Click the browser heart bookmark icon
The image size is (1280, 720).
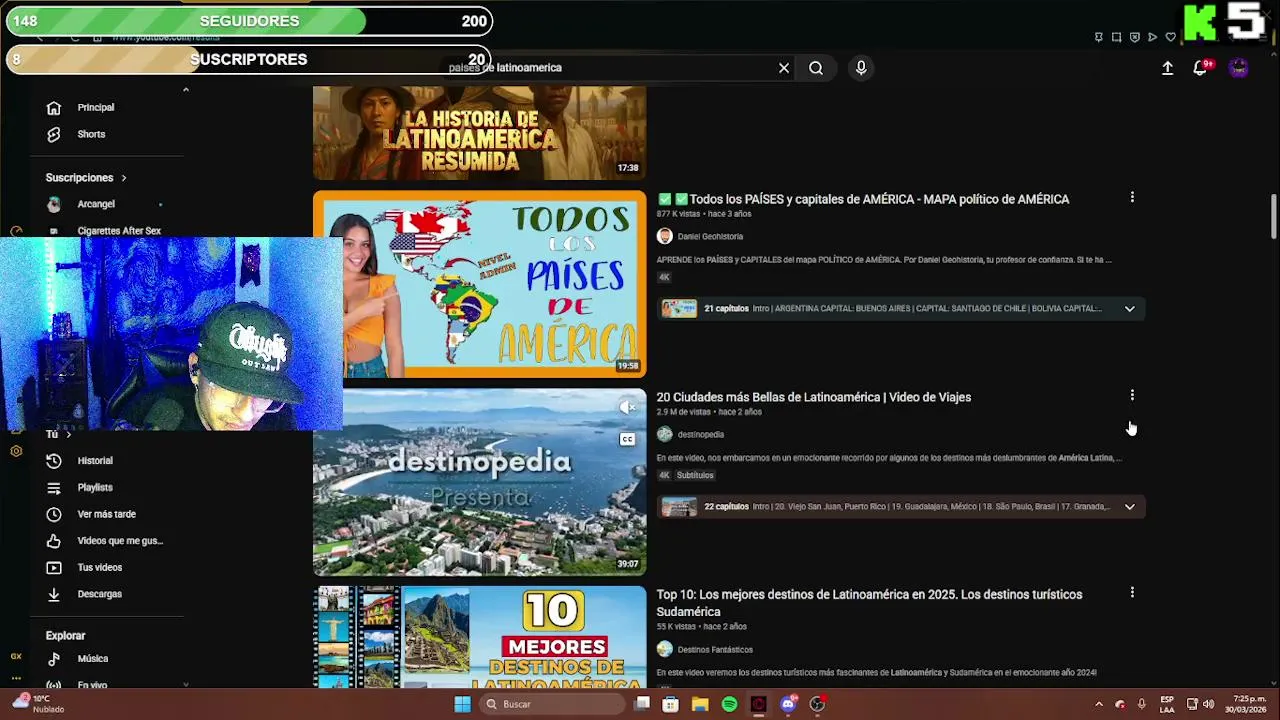[1171, 37]
